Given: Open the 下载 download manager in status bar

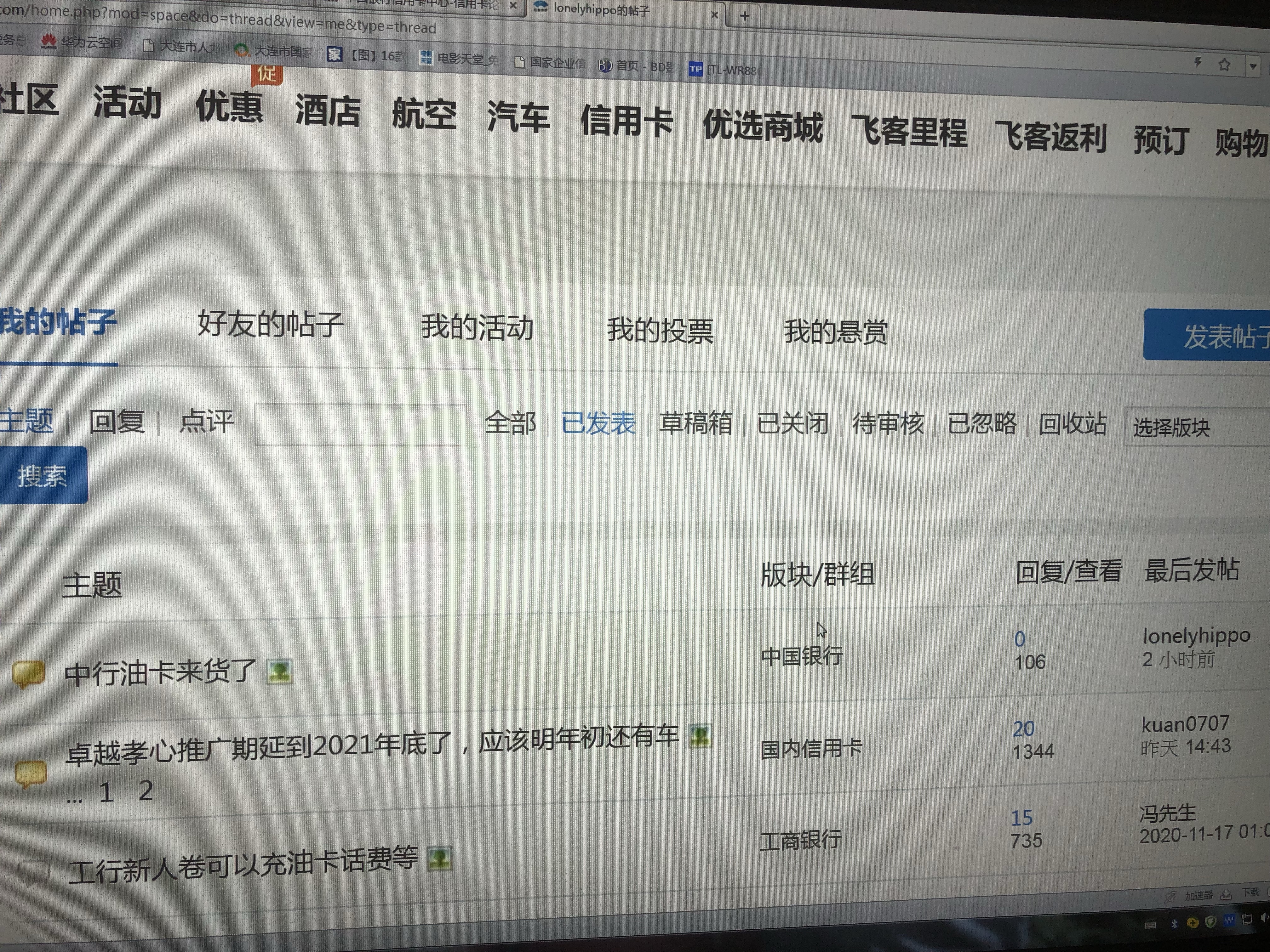Looking at the screenshot, I should [1243, 893].
